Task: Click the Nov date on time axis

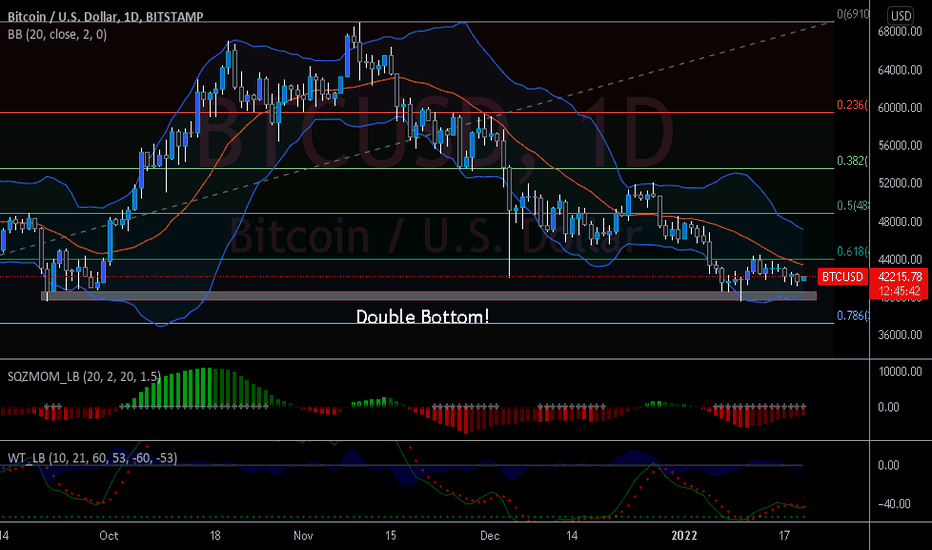Action: click(x=303, y=536)
